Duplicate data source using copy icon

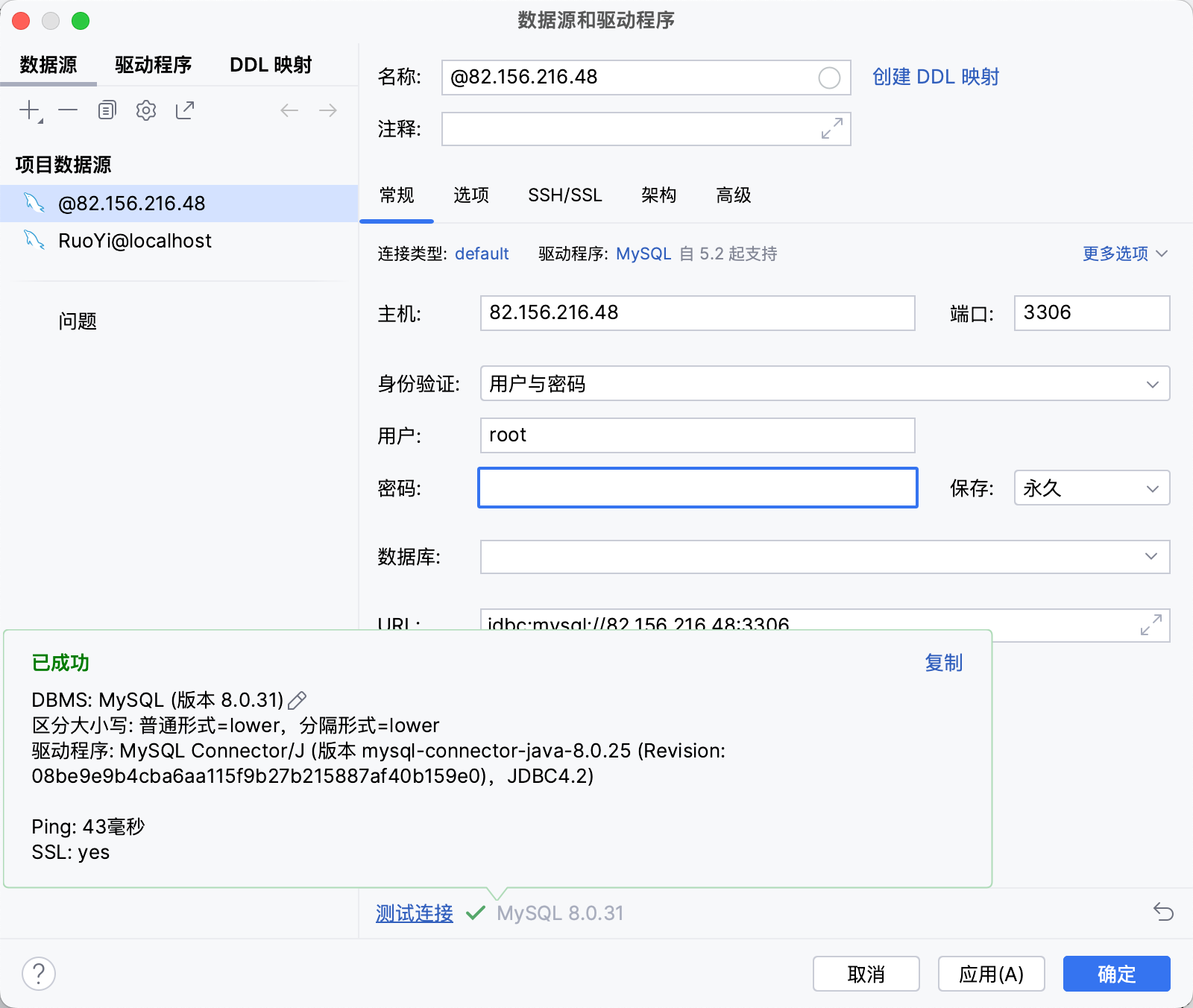click(107, 110)
